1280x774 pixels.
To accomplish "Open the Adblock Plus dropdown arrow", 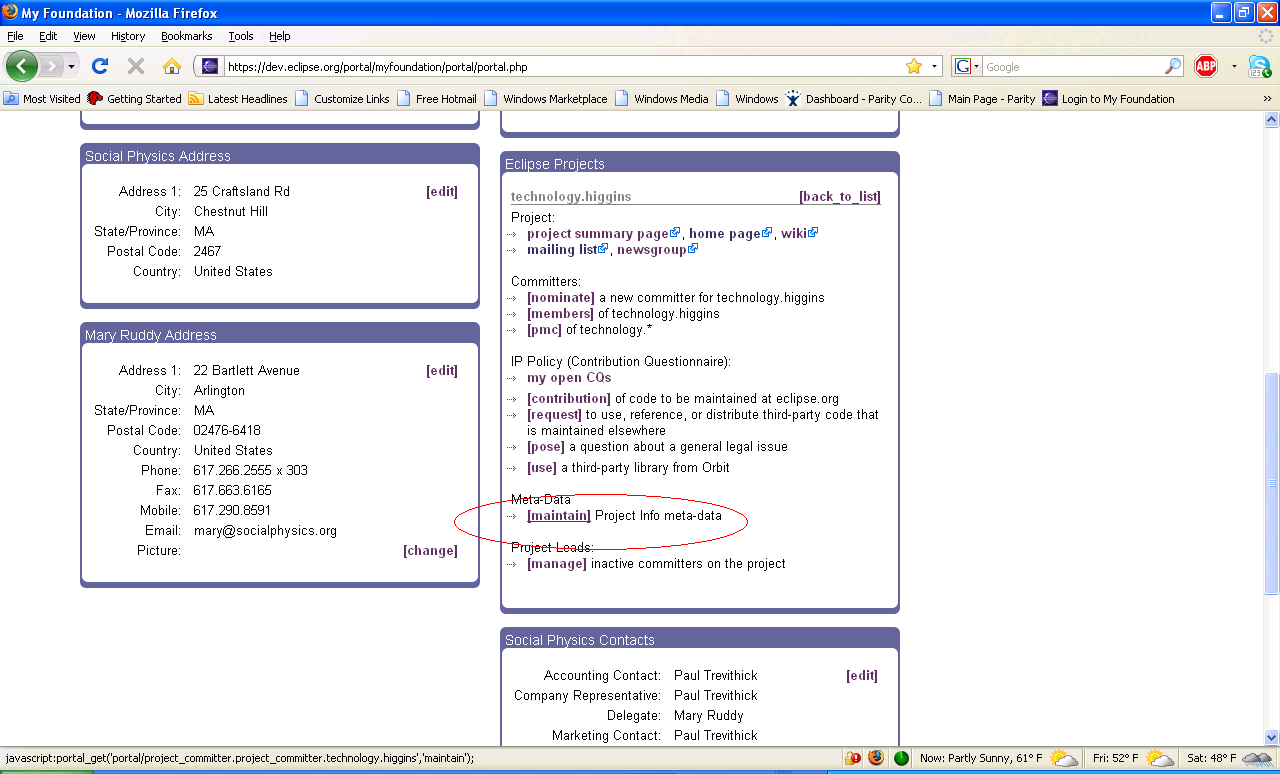I will pos(1234,67).
